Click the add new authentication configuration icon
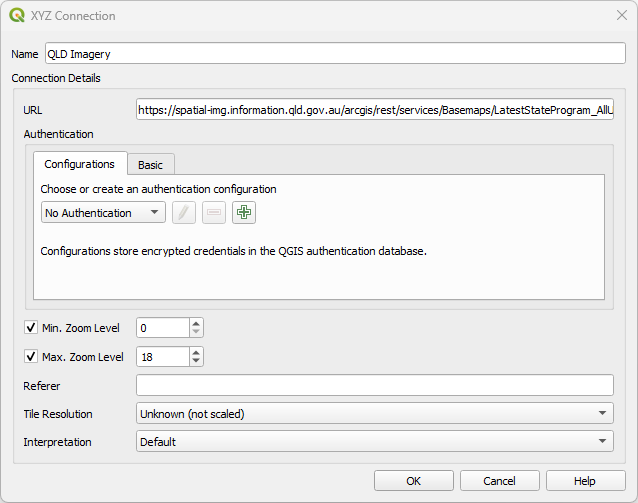The image size is (638, 503). pyautogui.click(x=244, y=212)
